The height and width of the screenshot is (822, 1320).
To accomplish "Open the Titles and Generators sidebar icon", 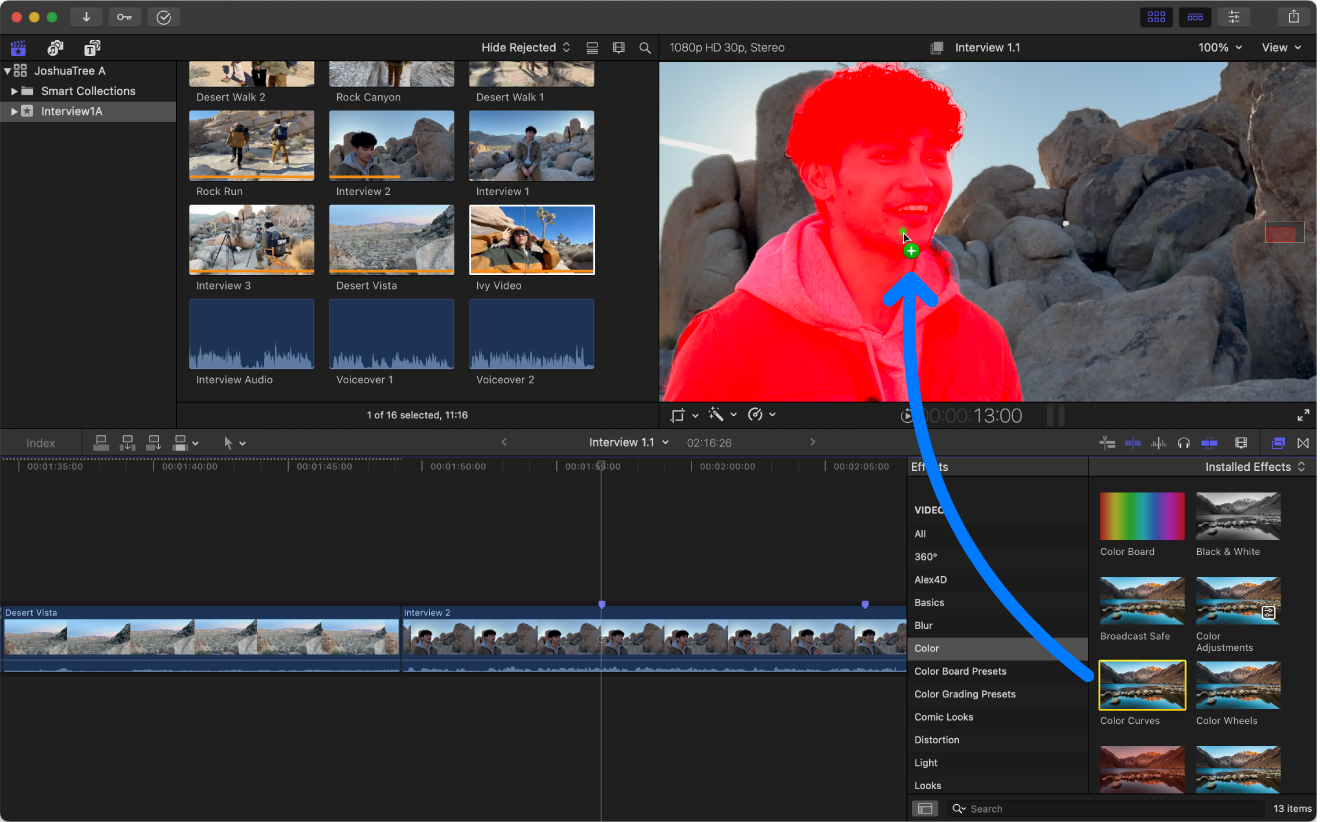I will [91, 48].
